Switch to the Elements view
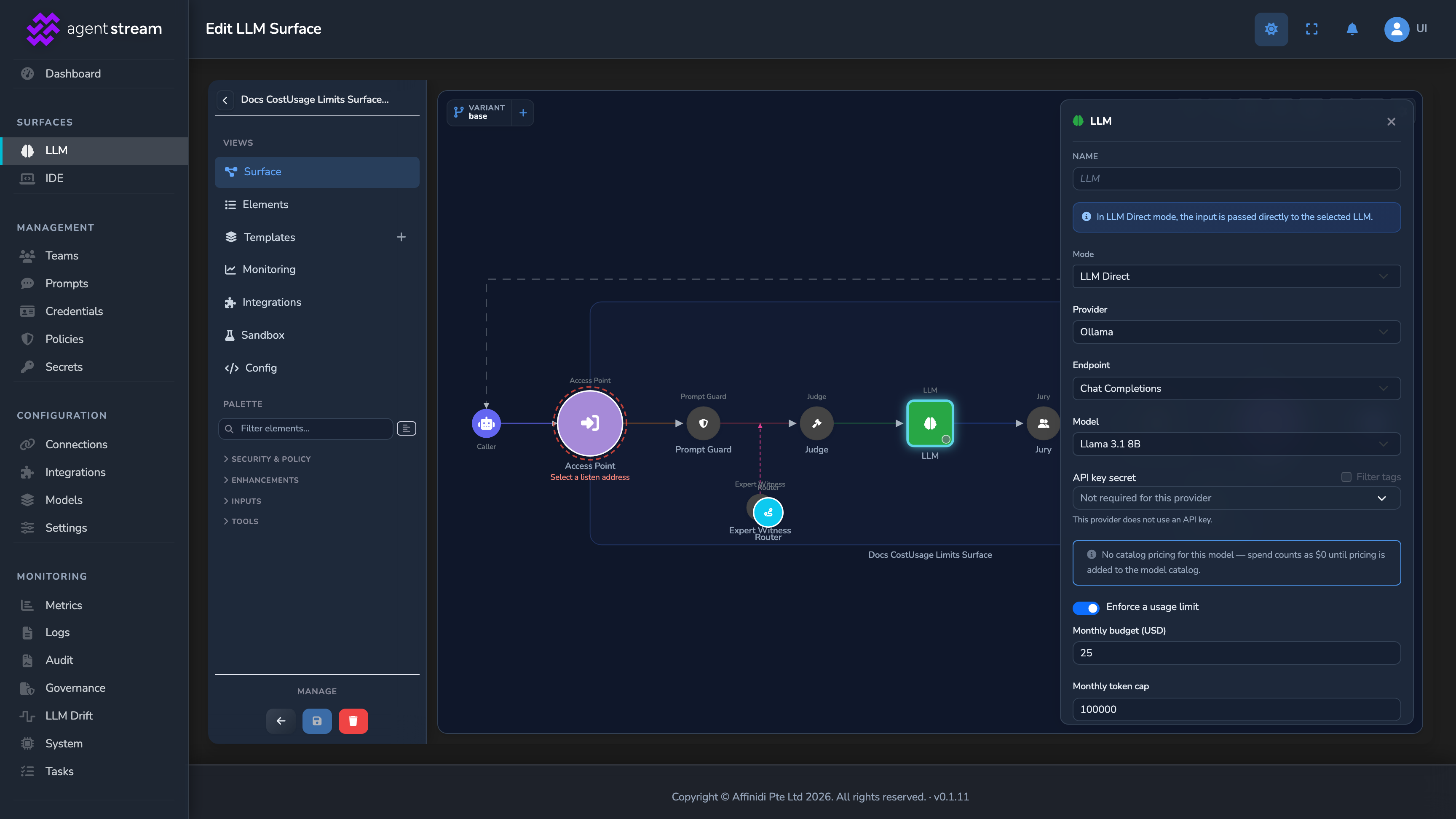 point(316,205)
